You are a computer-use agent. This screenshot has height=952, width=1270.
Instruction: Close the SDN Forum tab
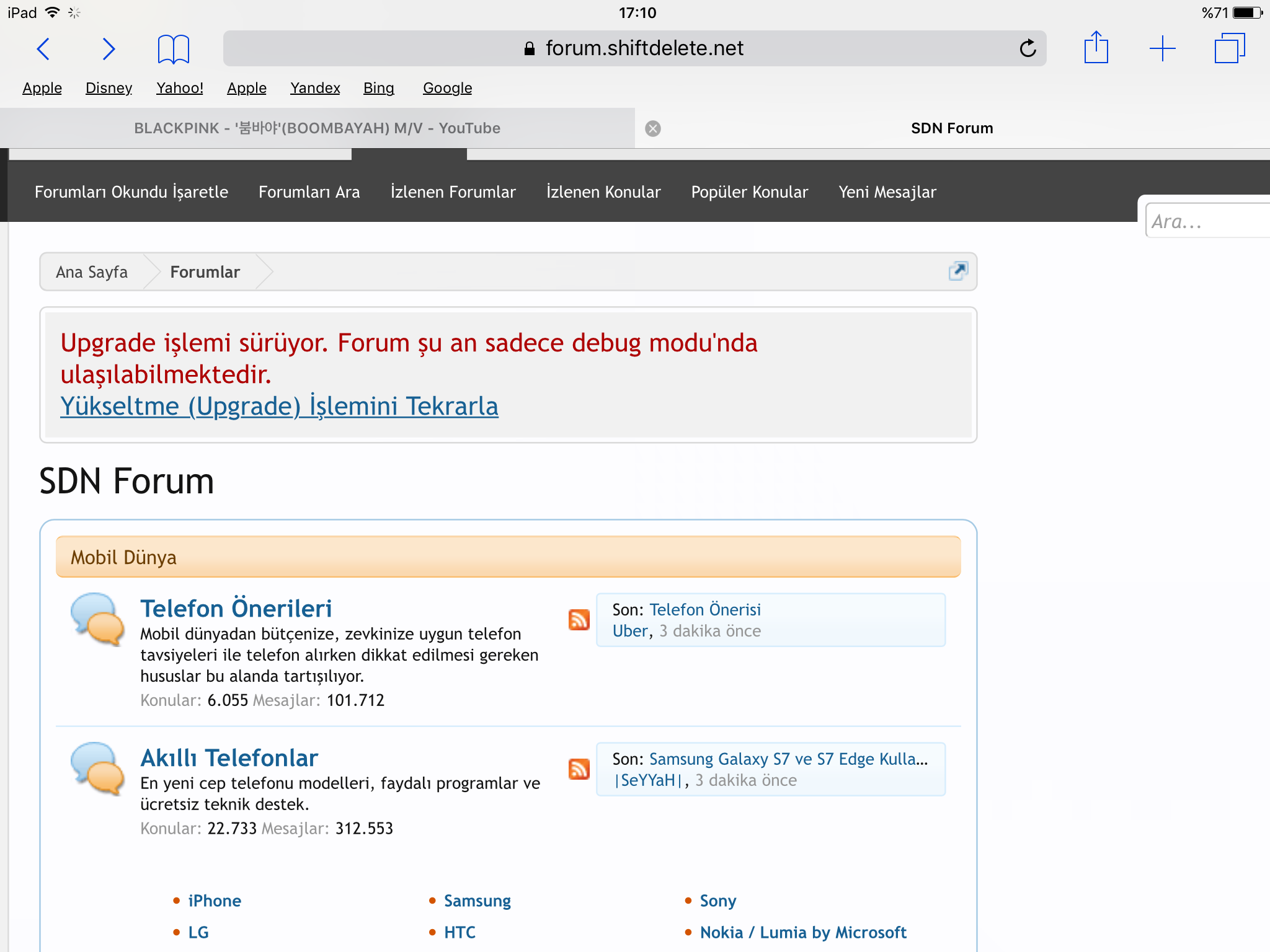point(653,128)
